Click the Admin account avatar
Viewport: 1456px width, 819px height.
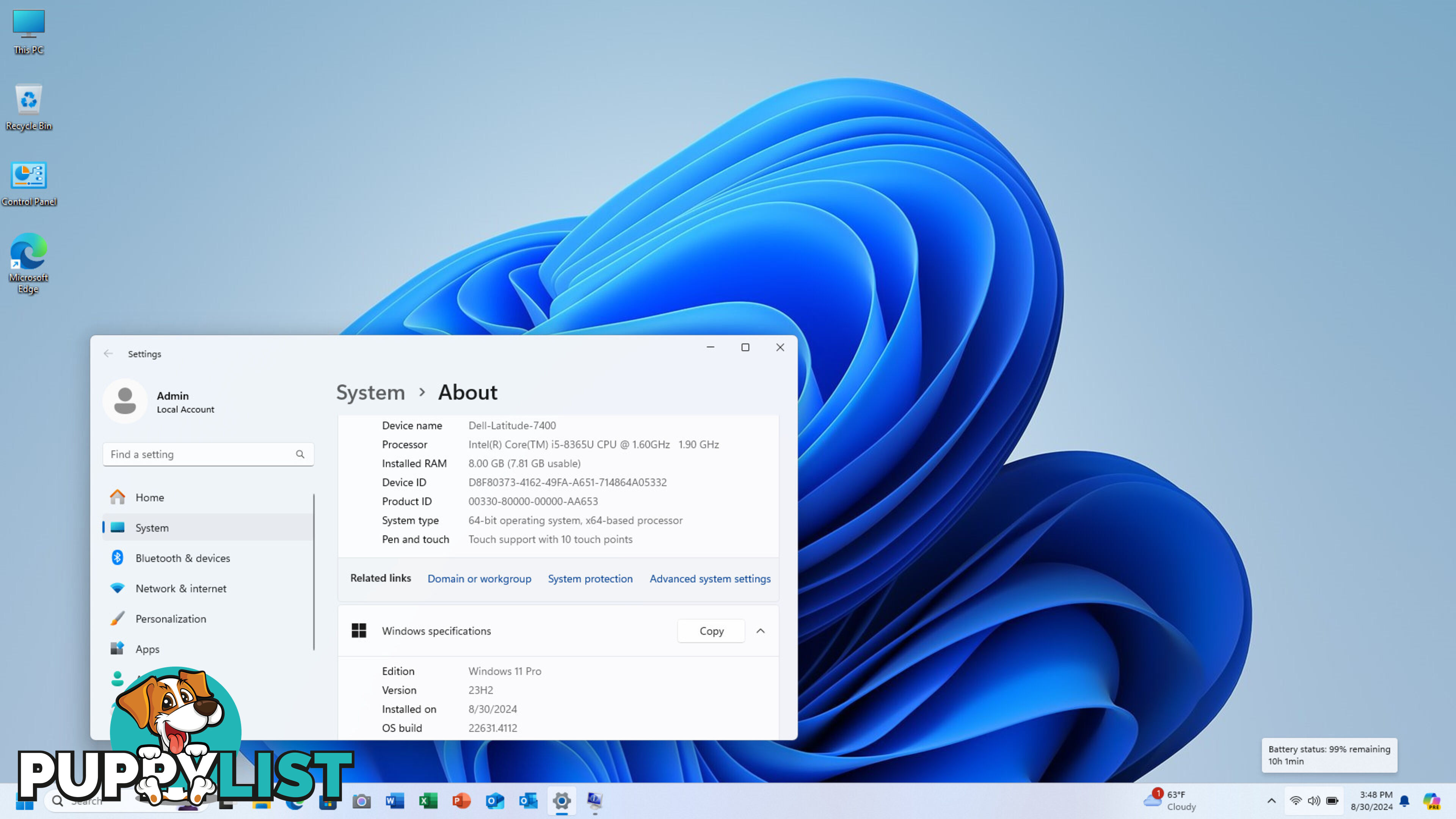125,401
